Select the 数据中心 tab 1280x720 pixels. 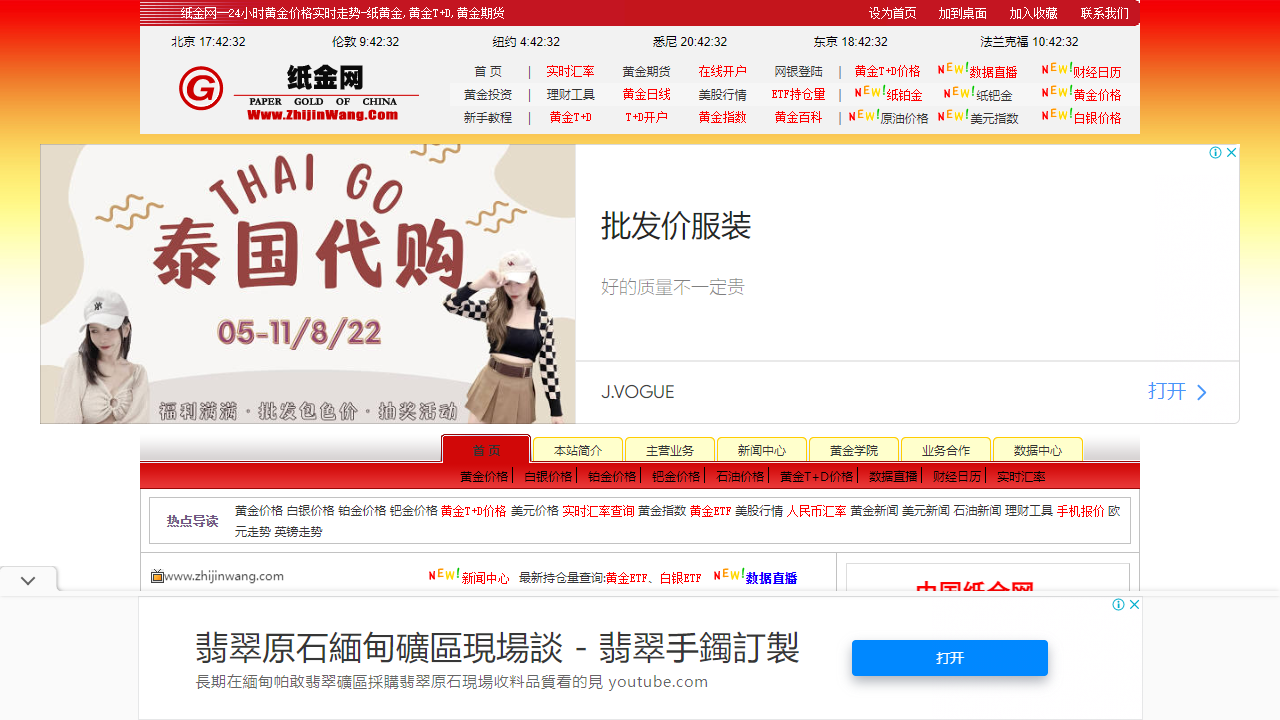click(1037, 450)
